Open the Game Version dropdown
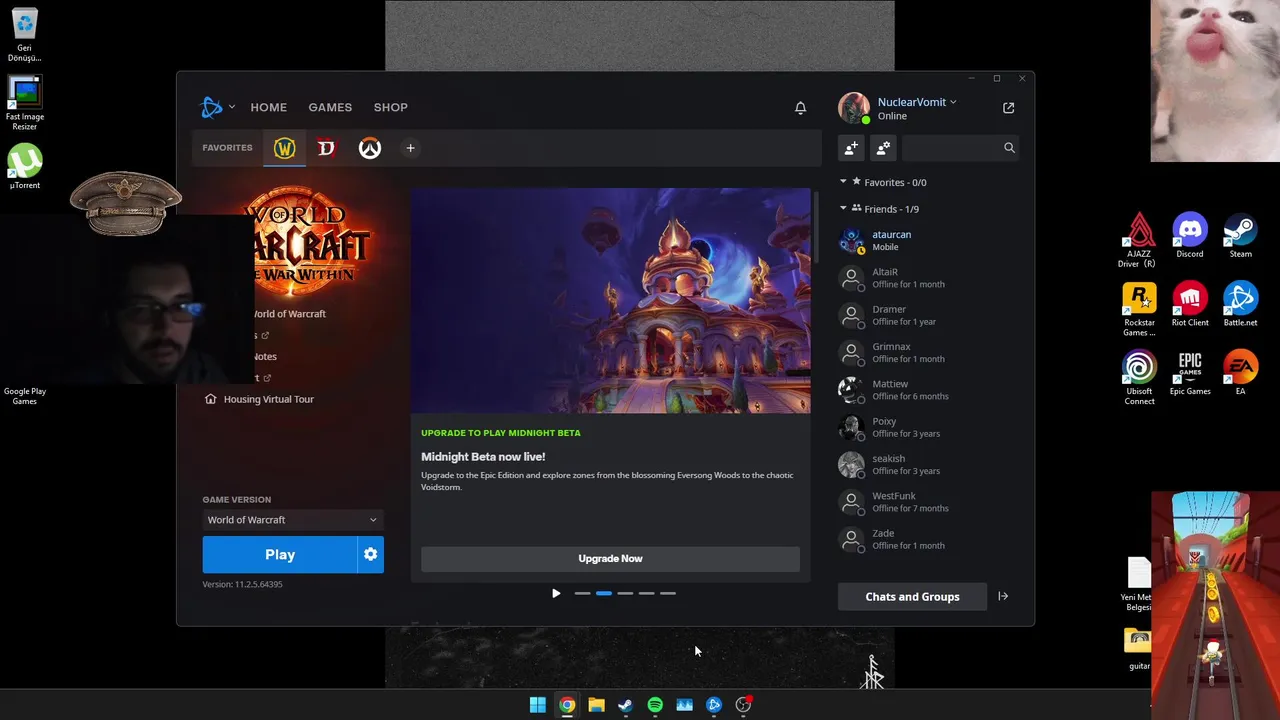 pos(292,520)
